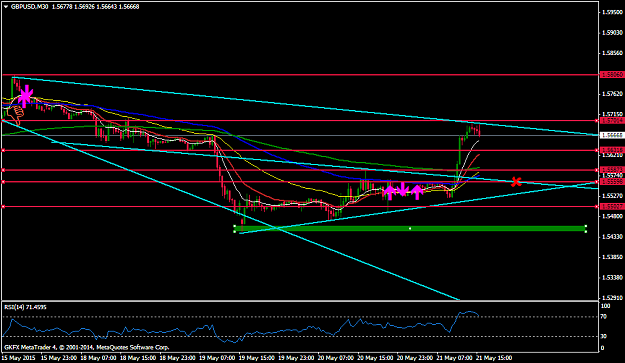Click the 21 May 15:00 time label
The width and height of the screenshot is (625, 363).
(x=494, y=358)
